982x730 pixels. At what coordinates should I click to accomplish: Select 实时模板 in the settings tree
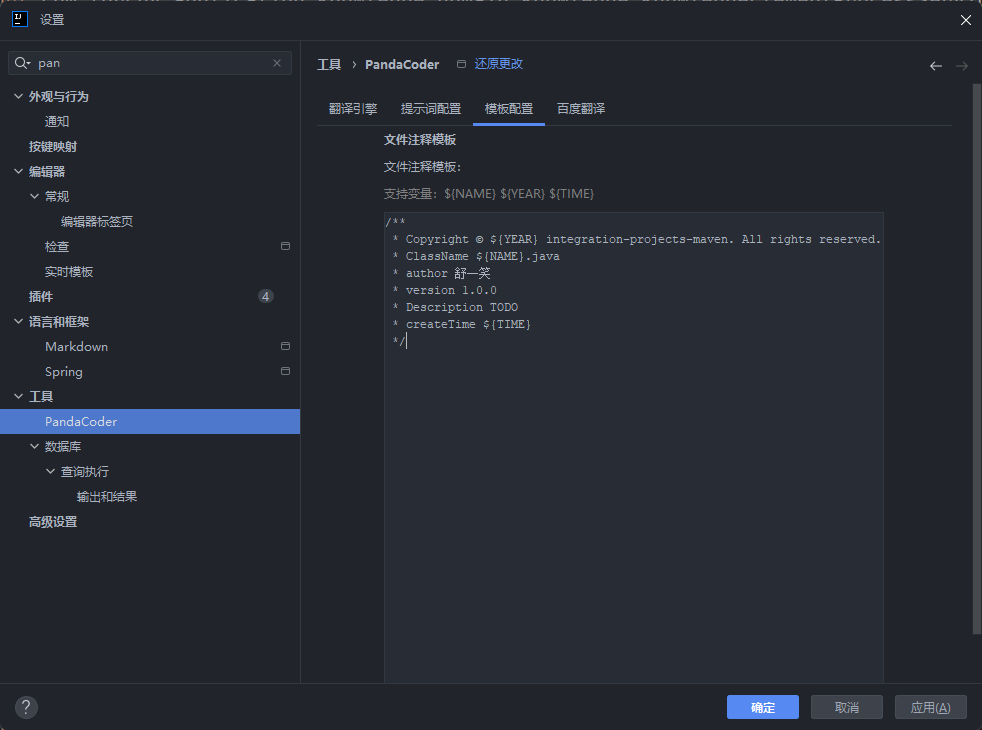pos(69,272)
